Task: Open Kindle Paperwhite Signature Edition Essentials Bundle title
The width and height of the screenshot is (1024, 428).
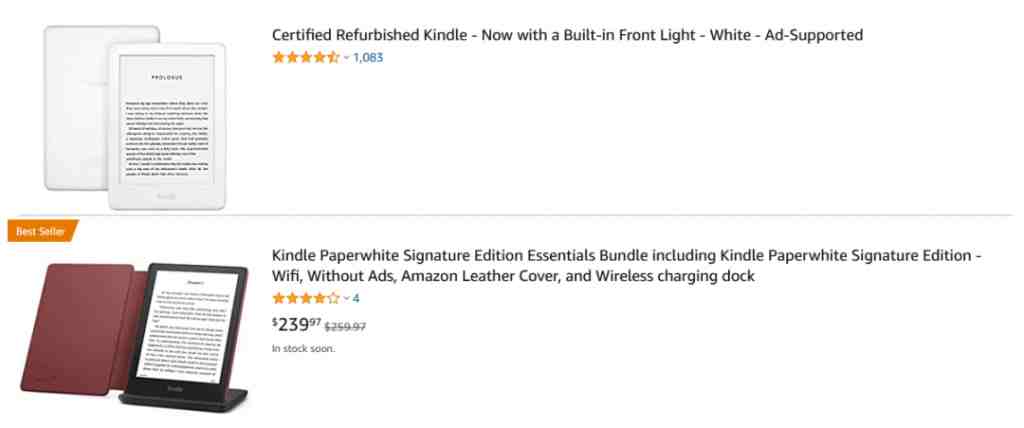Action: [626, 266]
